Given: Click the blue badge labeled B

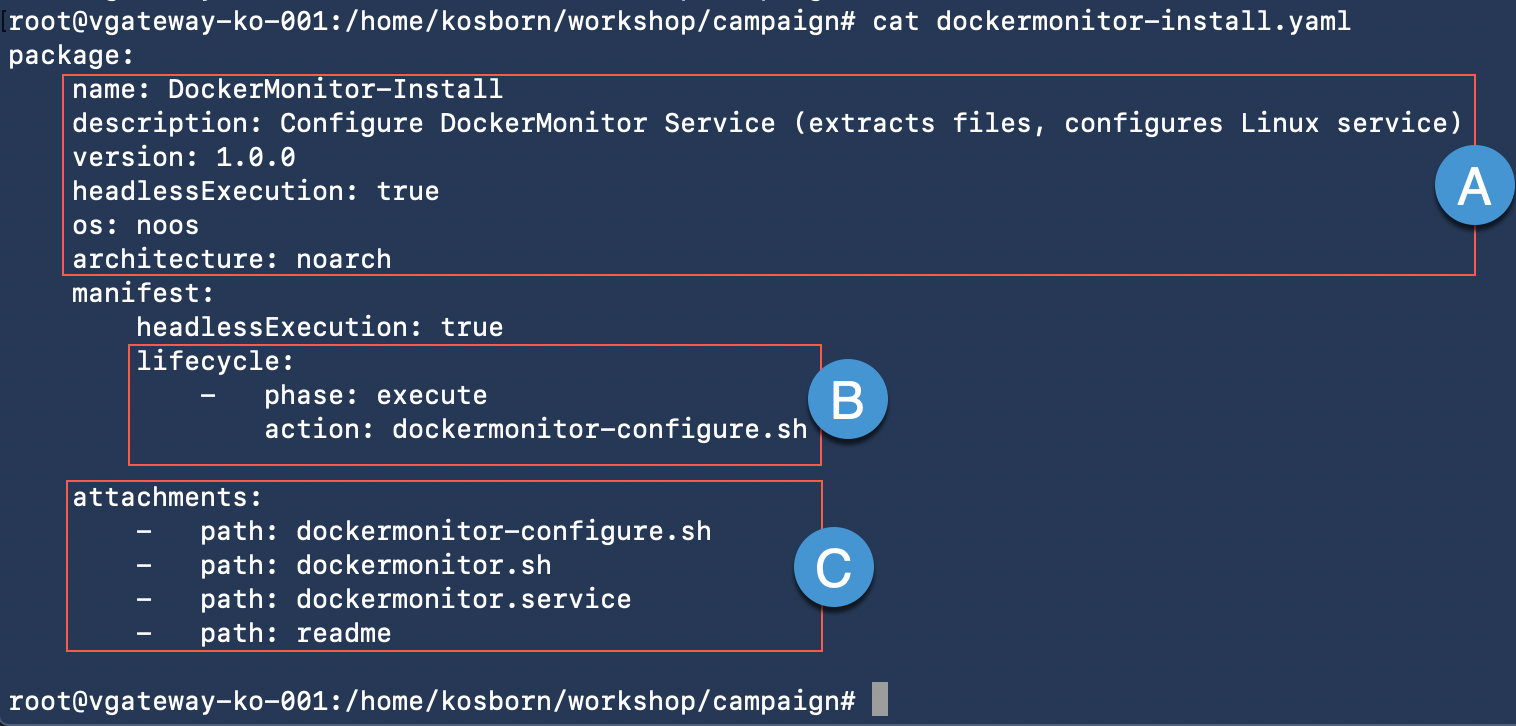Looking at the screenshot, I should [x=847, y=402].
